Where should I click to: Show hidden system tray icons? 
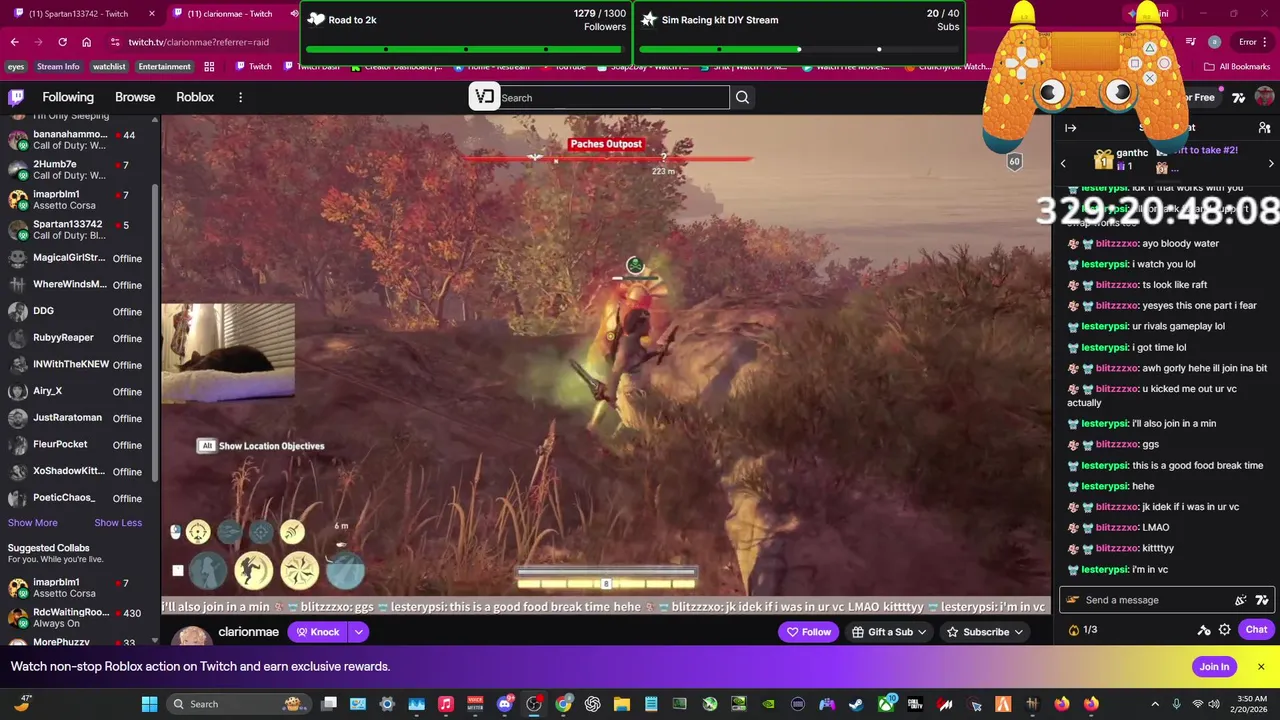tap(1155, 704)
